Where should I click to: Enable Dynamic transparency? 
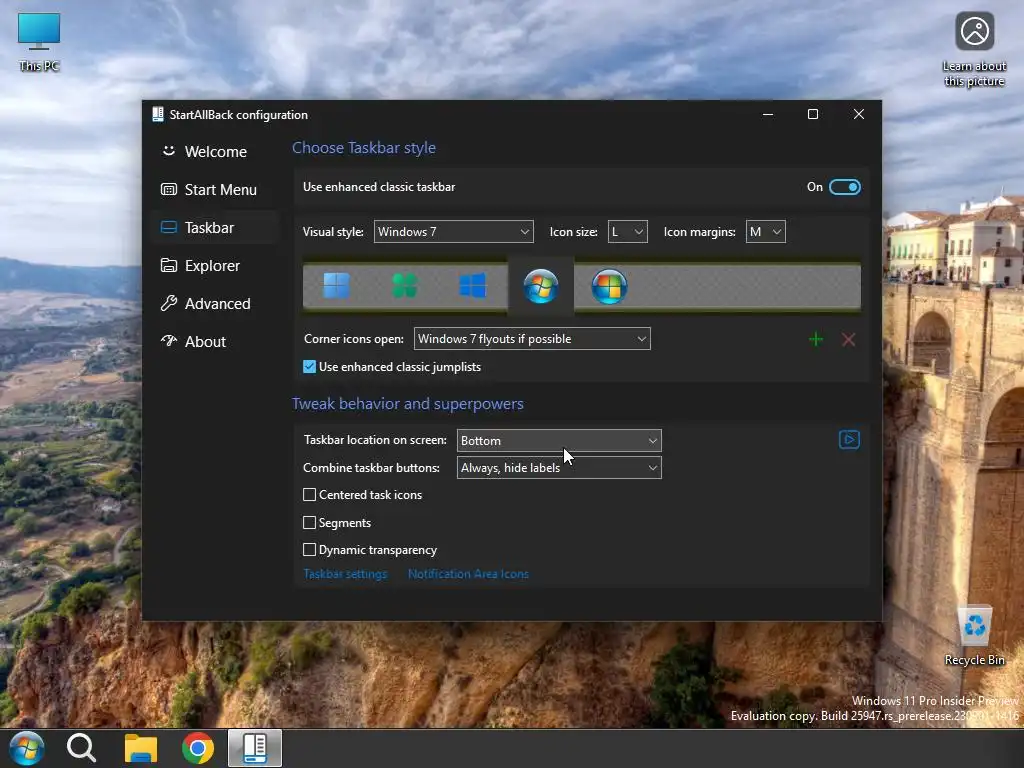click(310, 550)
